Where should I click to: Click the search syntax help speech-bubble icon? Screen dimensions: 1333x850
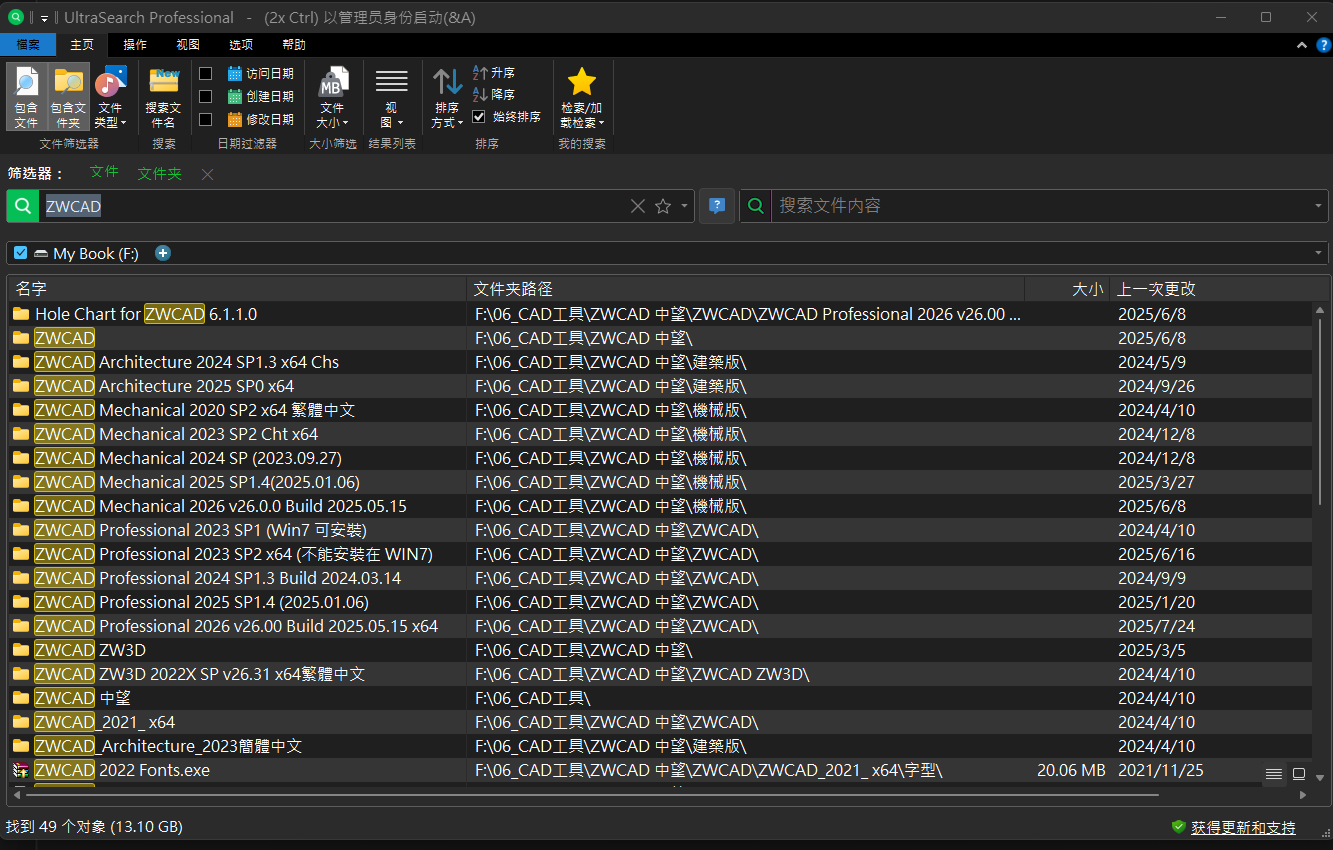717,206
